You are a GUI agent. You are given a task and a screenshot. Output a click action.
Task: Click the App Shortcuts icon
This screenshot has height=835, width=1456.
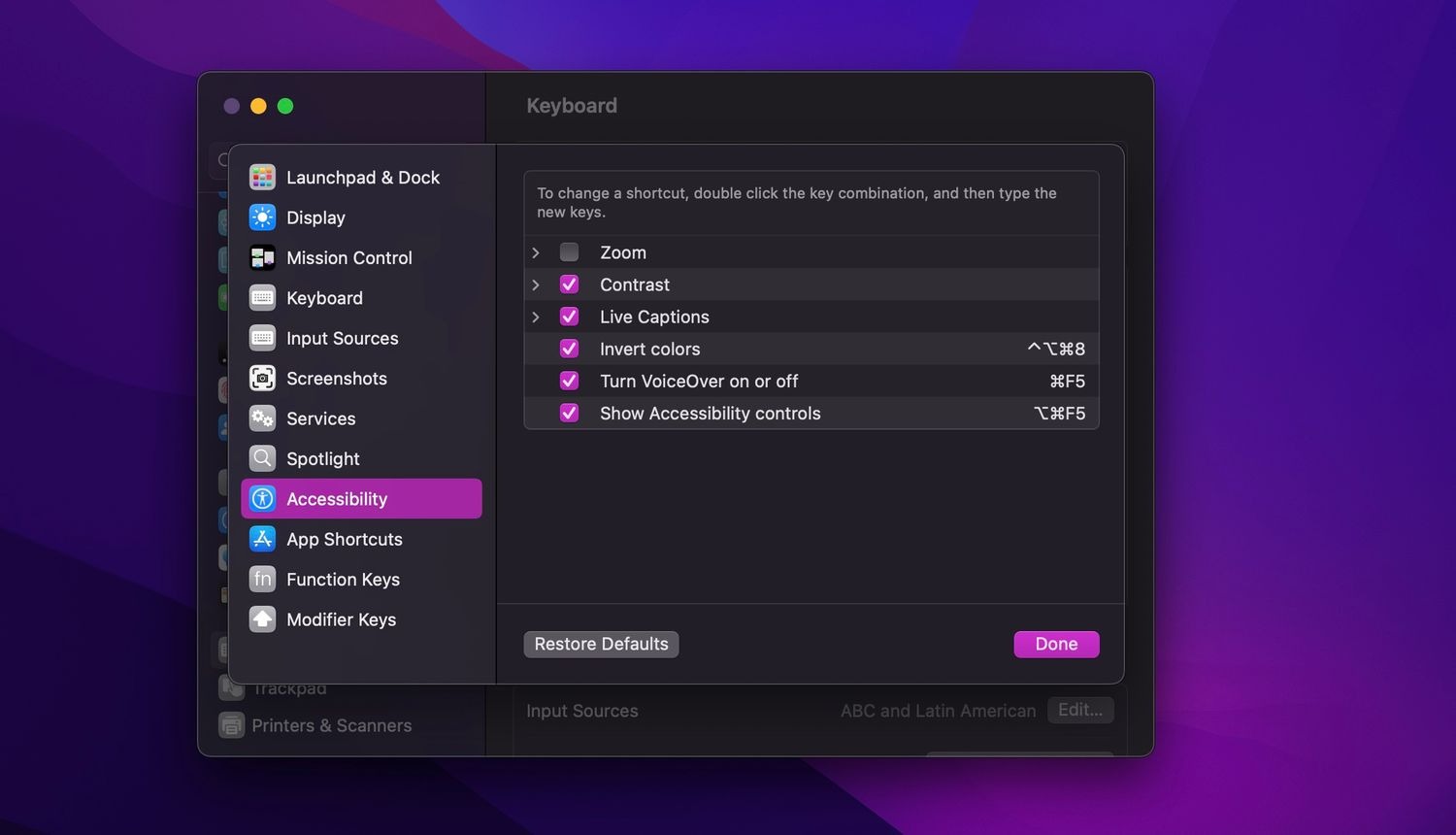click(x=262, y=539)
